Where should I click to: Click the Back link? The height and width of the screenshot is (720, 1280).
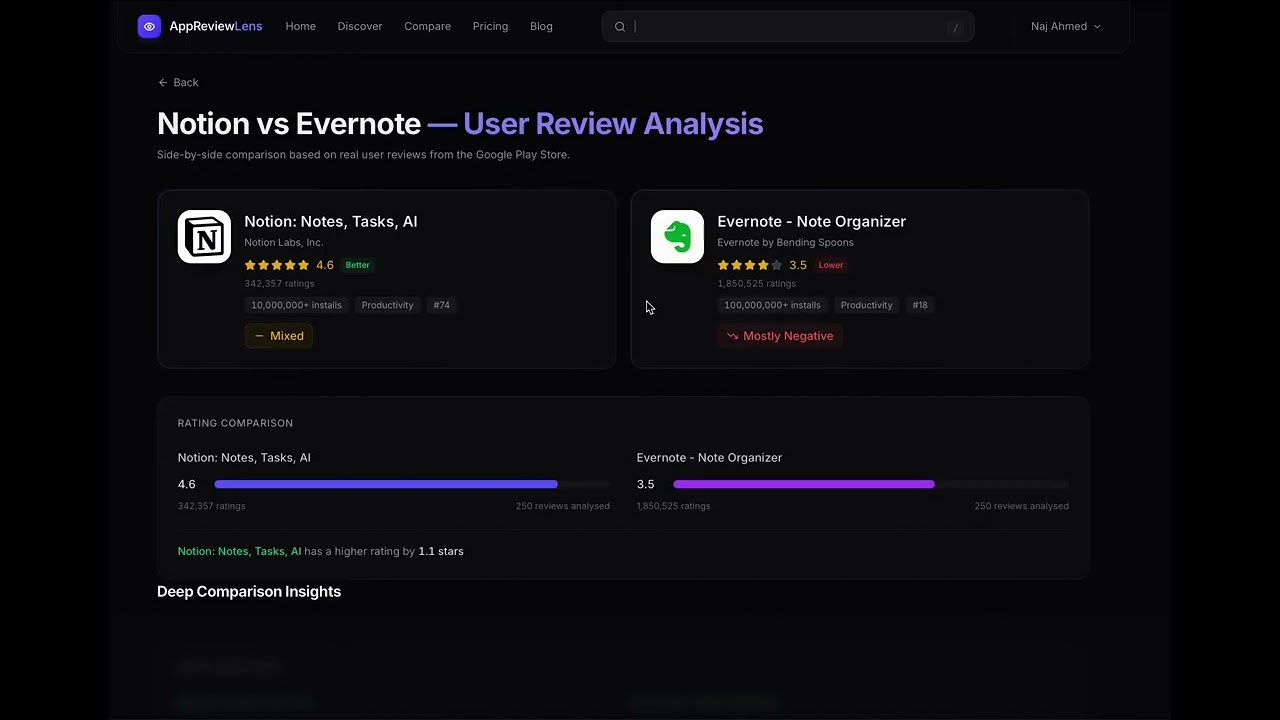(178, 82)
